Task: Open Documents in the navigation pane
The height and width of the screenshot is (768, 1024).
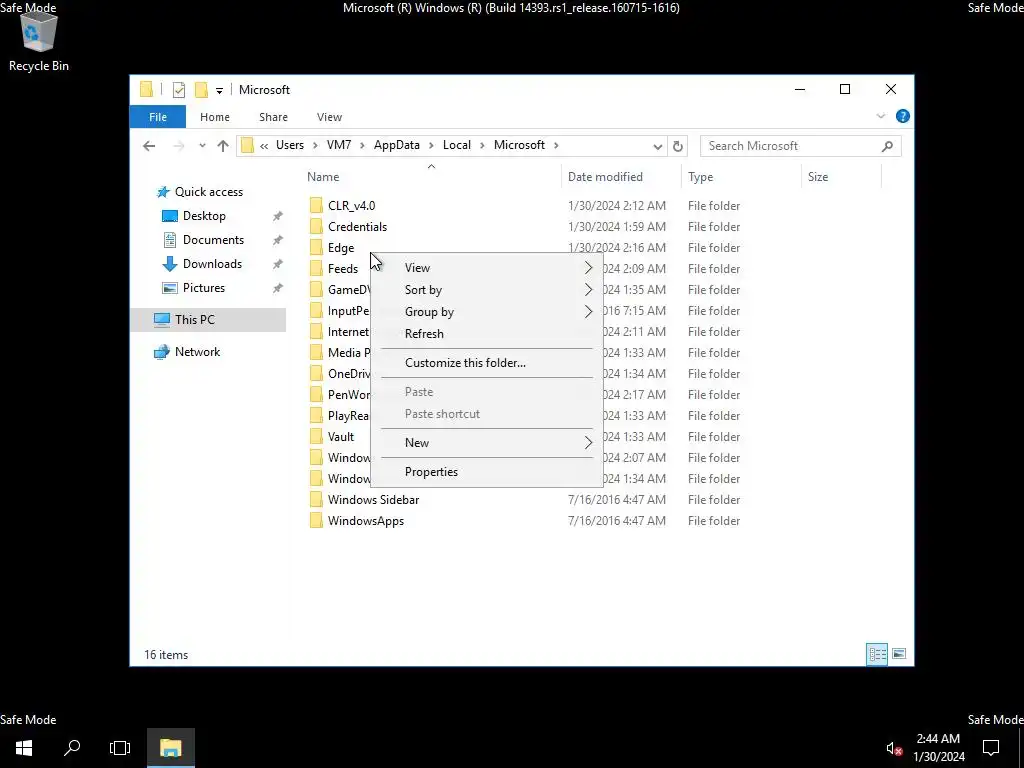Action: 213,240
